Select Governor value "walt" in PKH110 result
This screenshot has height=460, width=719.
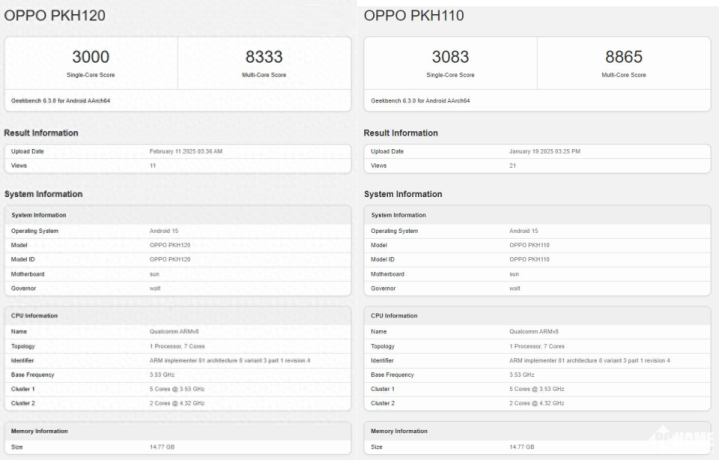tap(514, 288)
